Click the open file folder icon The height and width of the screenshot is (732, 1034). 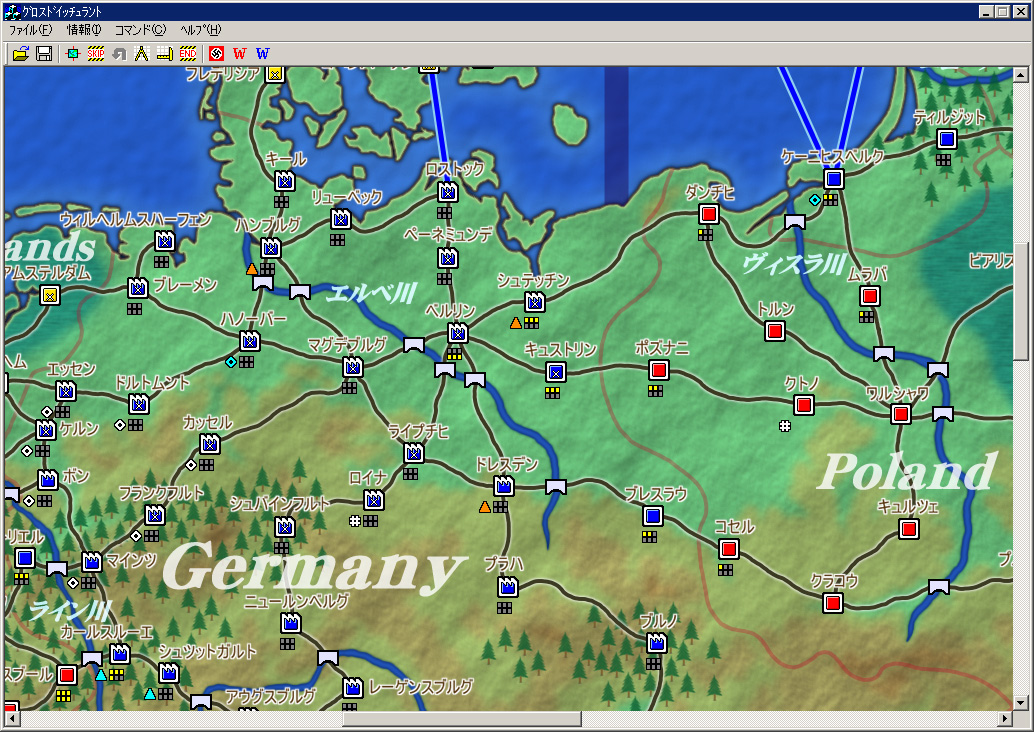coord(20,53)
